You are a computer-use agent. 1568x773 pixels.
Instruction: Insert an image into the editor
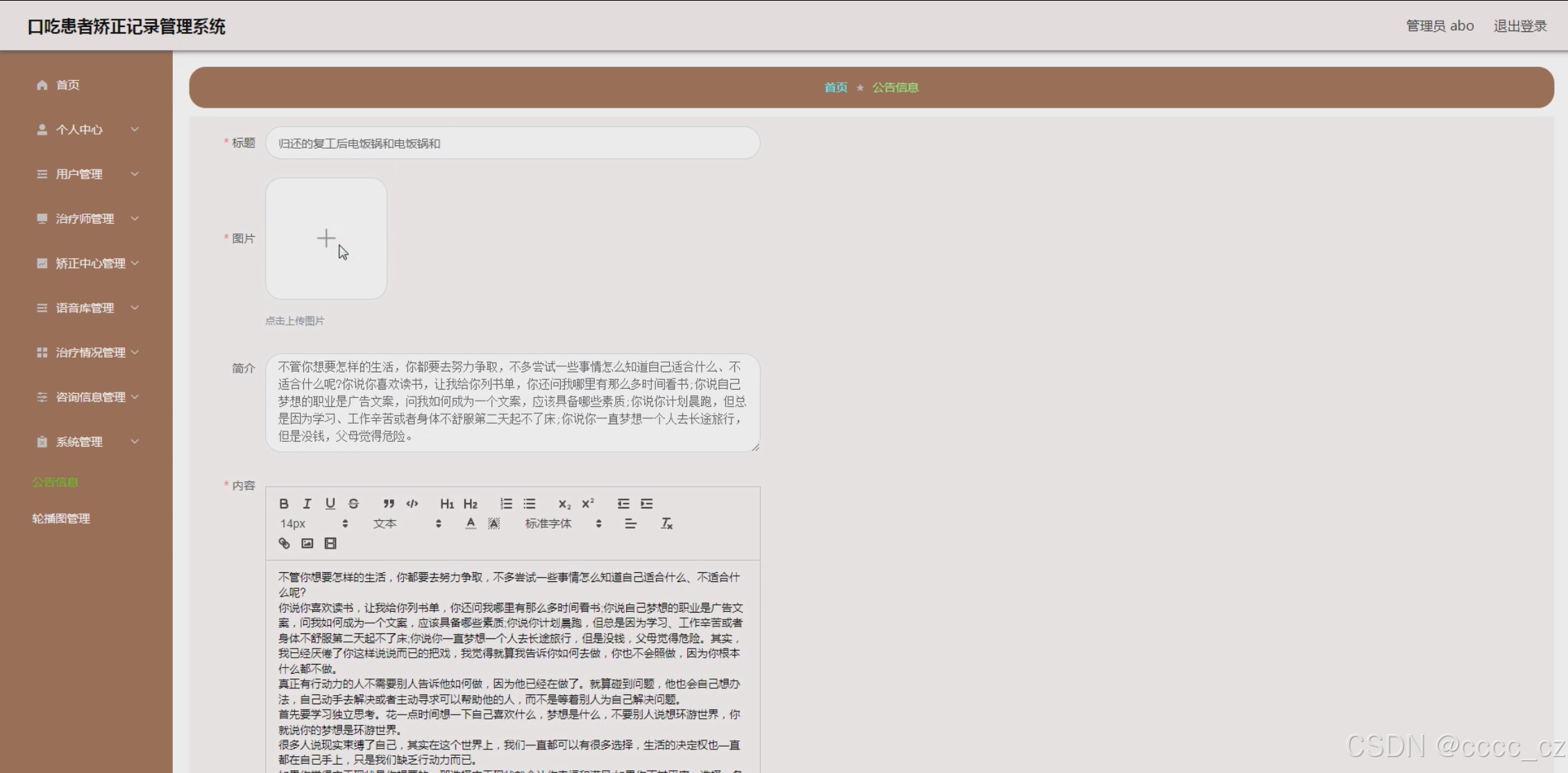[307, 543]
